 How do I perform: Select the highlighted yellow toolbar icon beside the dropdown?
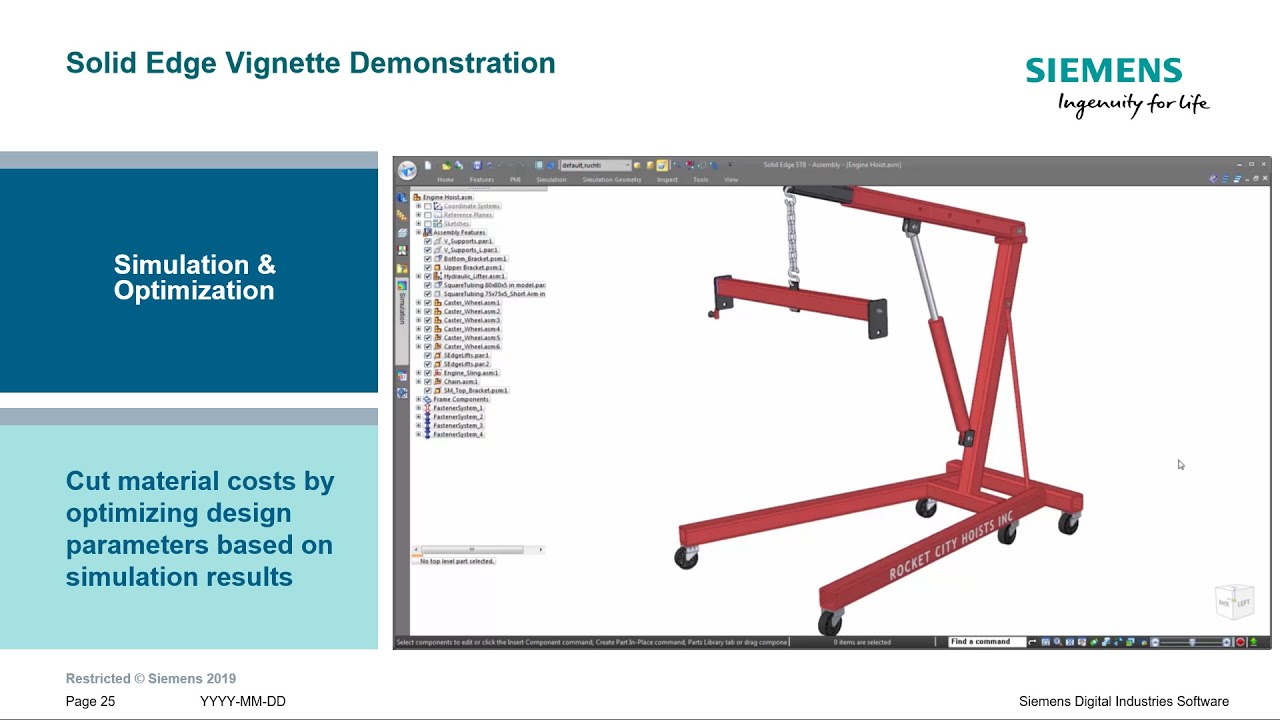pos(661,165)
